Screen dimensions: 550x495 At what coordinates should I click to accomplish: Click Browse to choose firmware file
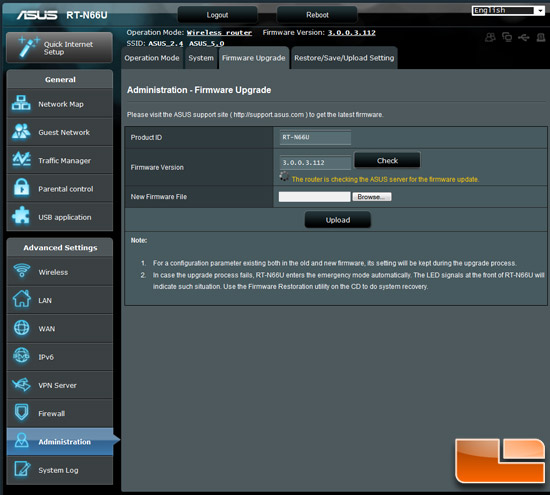pyautogui.click(x=372, y=197)
